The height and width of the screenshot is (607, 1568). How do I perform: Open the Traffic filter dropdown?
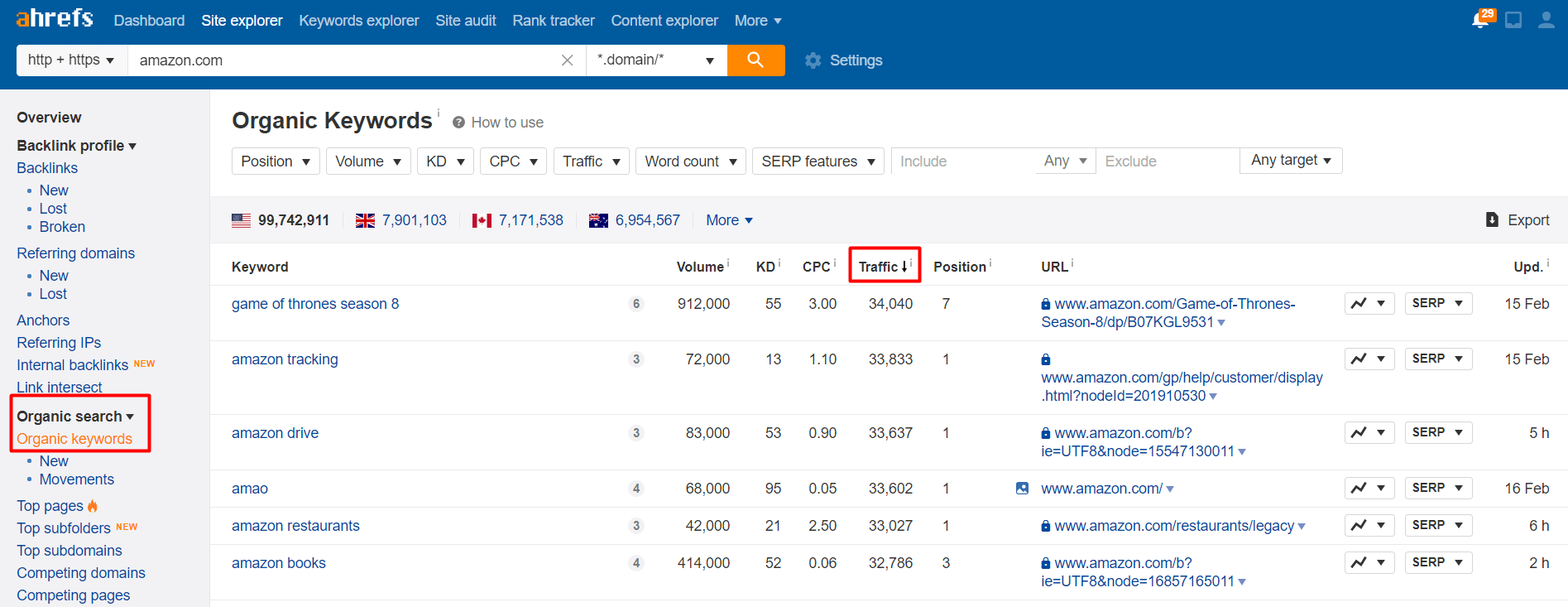(592, 161)
